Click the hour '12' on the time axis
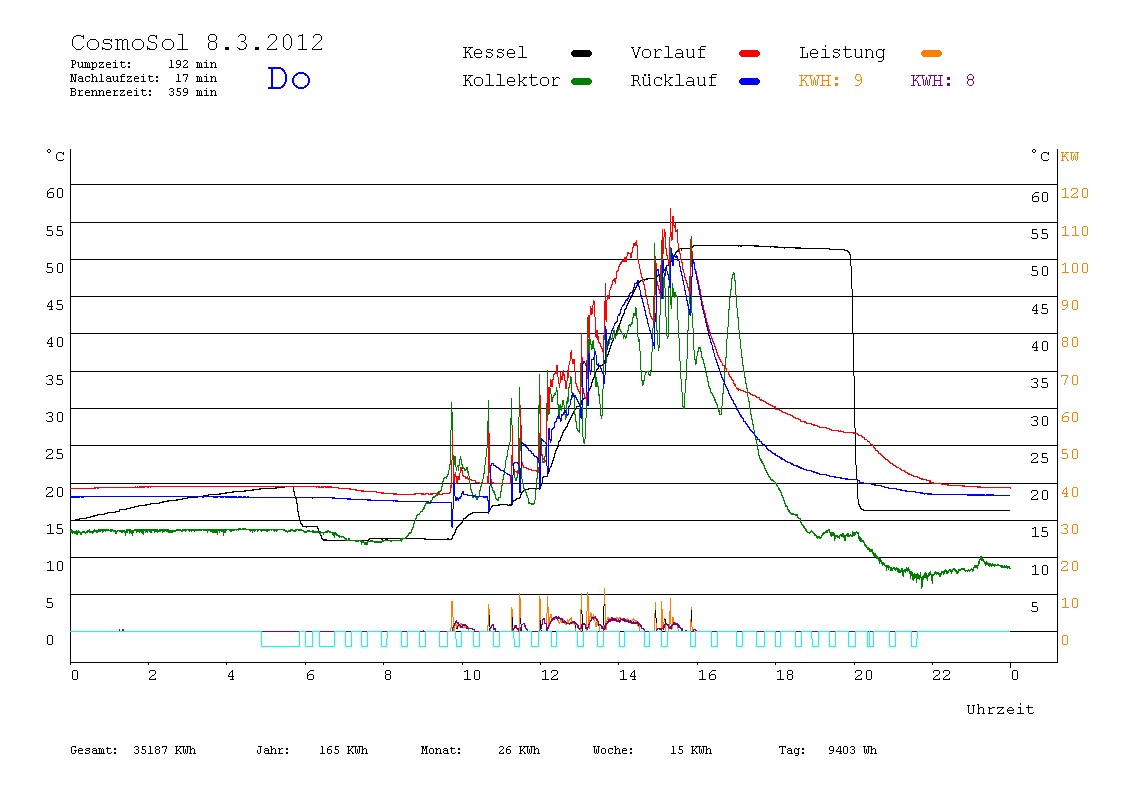 (x=550, y=675)
